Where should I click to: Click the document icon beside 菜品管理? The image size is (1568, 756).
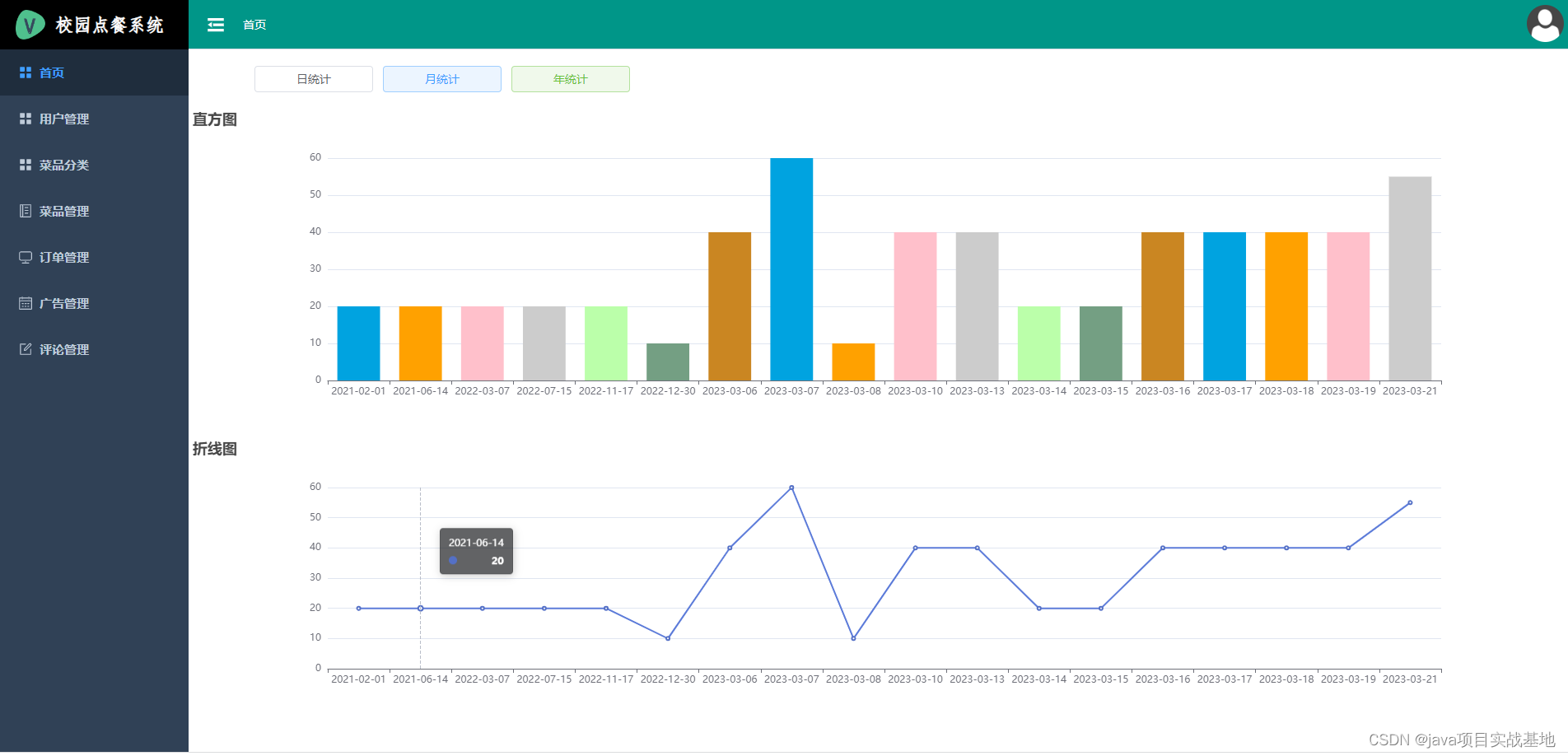pyautogui.click(x=26, y=211)
